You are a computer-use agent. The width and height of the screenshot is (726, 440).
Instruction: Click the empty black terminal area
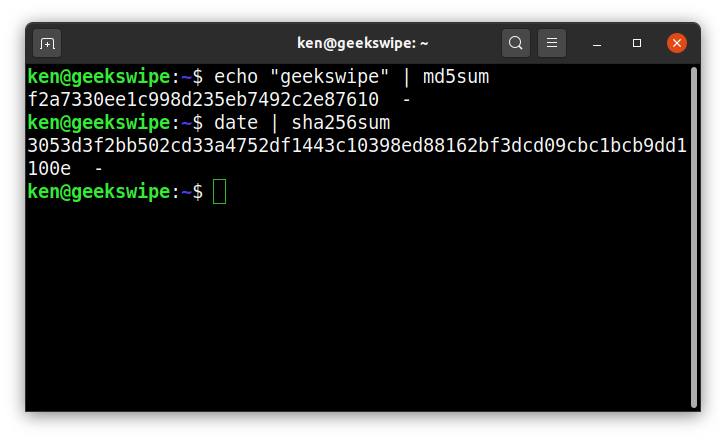coord(357,306)
